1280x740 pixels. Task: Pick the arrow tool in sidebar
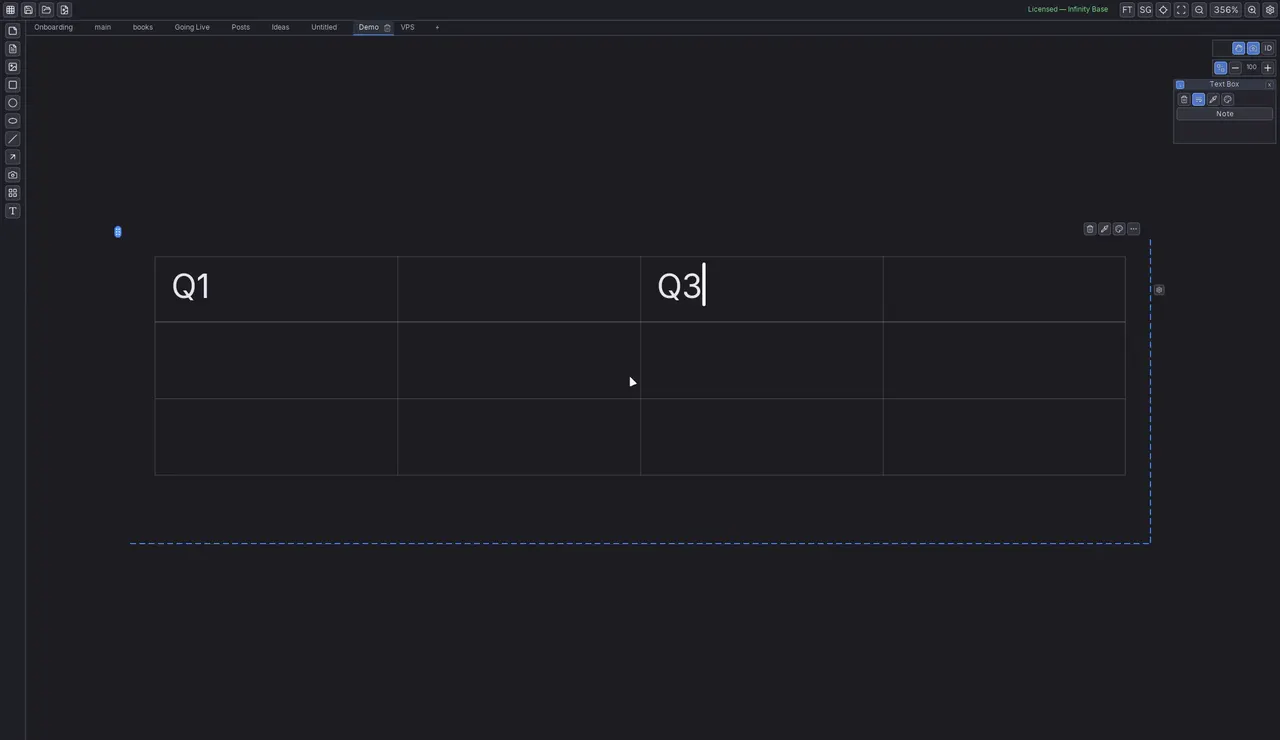coord(13,157)
